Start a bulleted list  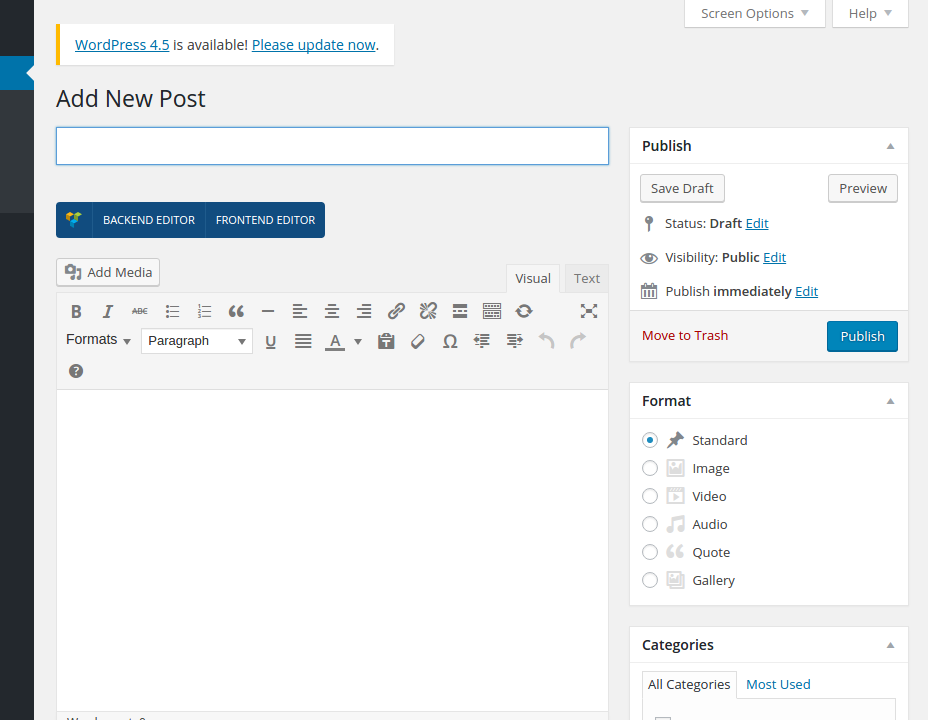pyautogui.click(x=172, y=311)
